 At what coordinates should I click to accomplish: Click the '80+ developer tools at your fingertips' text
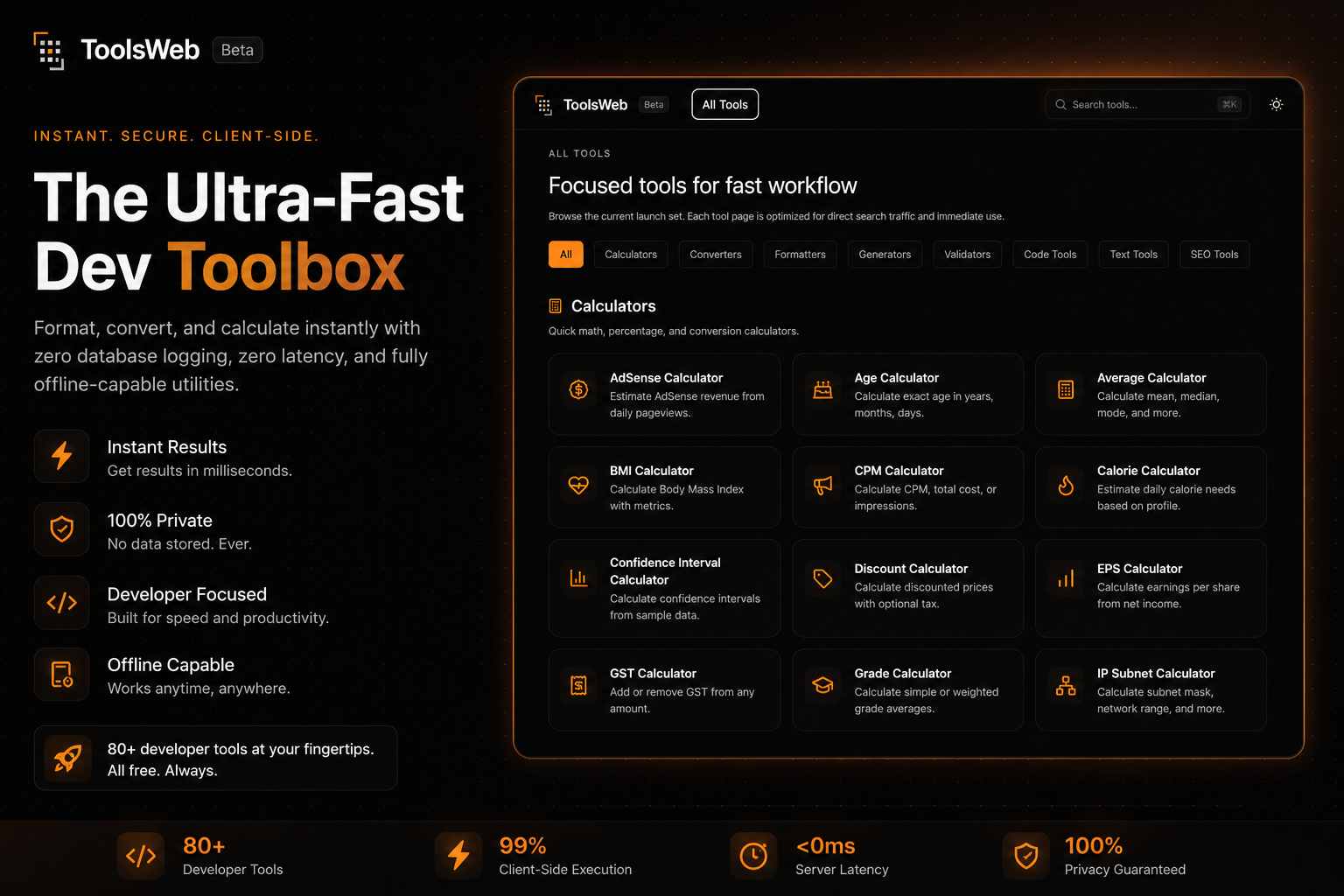(x=241, y=749)
